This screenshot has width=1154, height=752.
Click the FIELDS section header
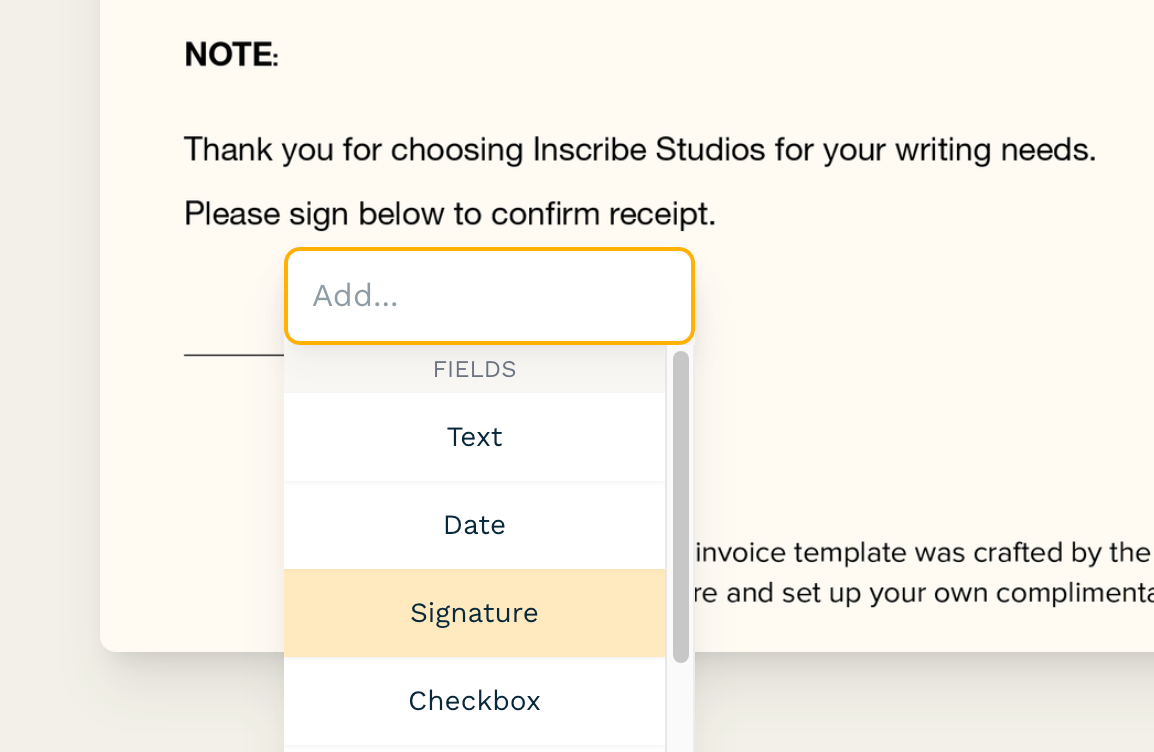(x=474, y=369)
